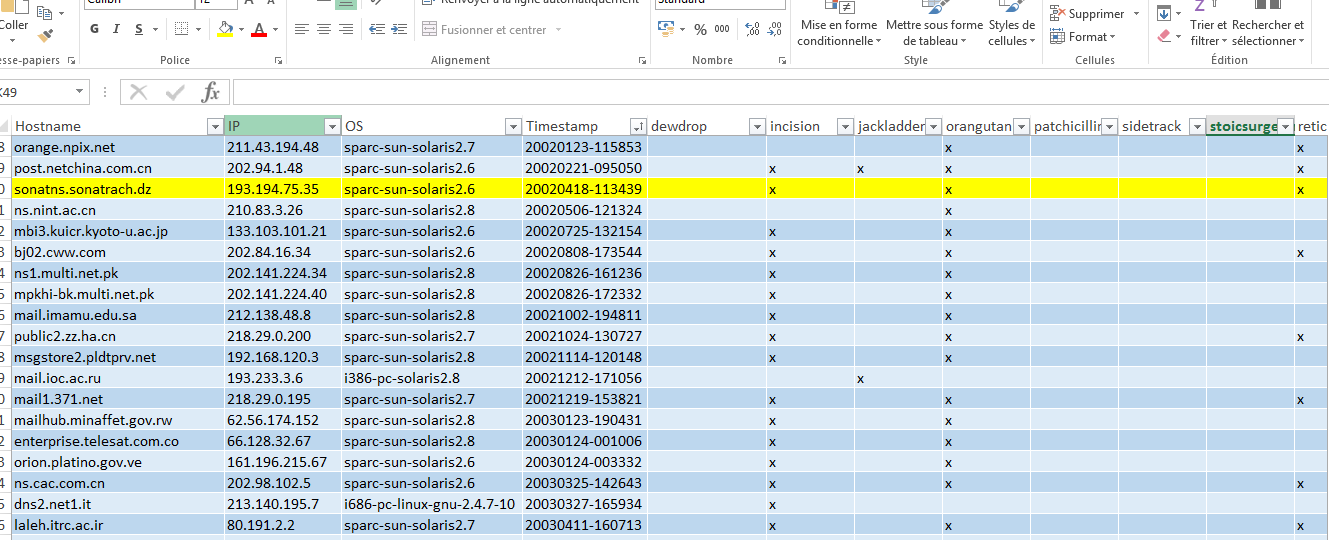Open orangutan column filter dropdown

[1021, 126]
